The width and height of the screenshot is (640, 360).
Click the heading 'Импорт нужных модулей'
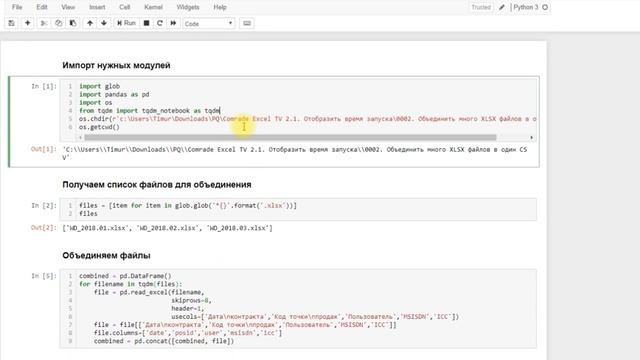point(116,65)
